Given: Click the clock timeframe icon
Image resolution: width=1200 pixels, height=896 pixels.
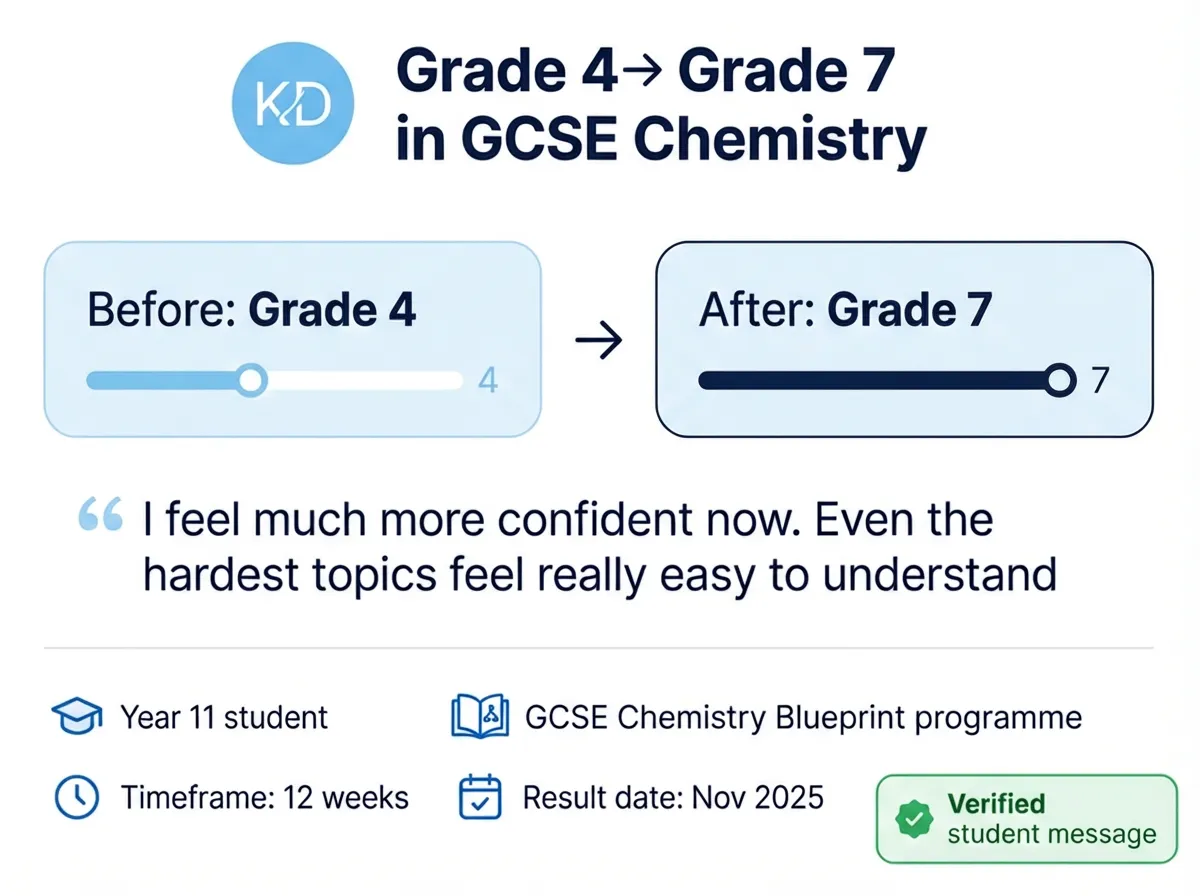Looking at the screenshot, I should [x=75, y=797].
